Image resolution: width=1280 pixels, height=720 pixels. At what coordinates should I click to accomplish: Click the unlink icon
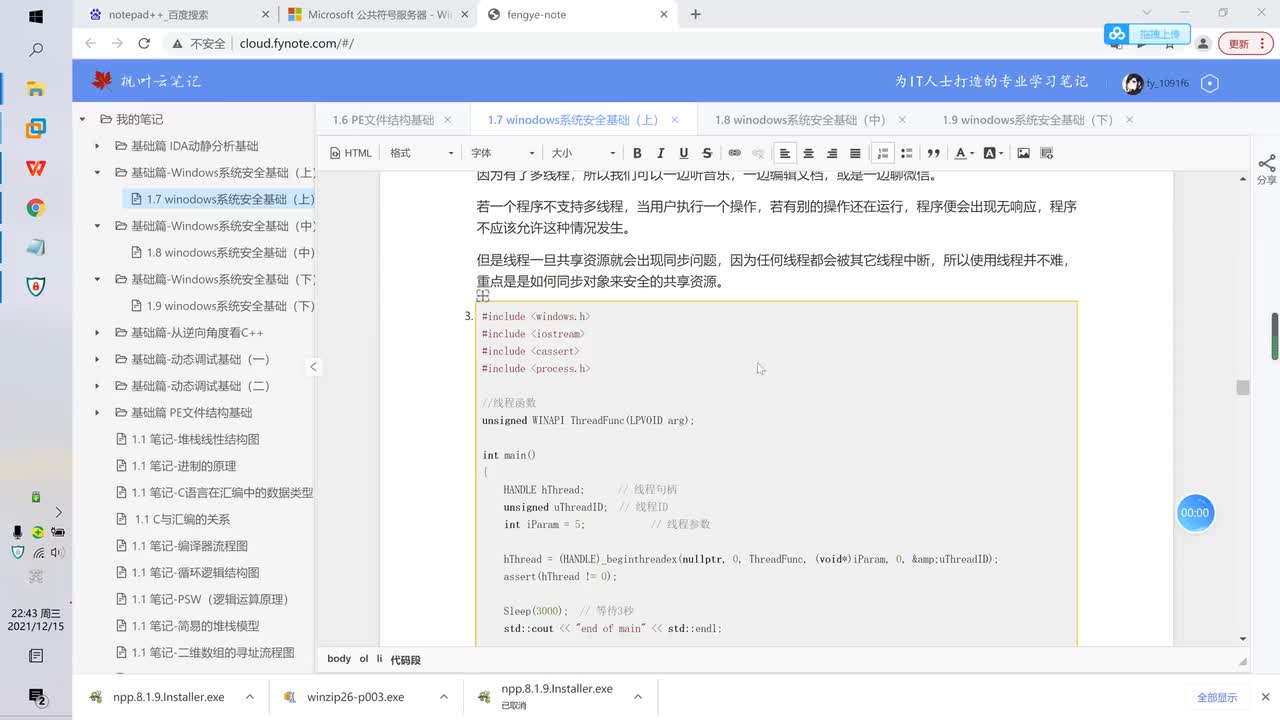tap(757, 153)
